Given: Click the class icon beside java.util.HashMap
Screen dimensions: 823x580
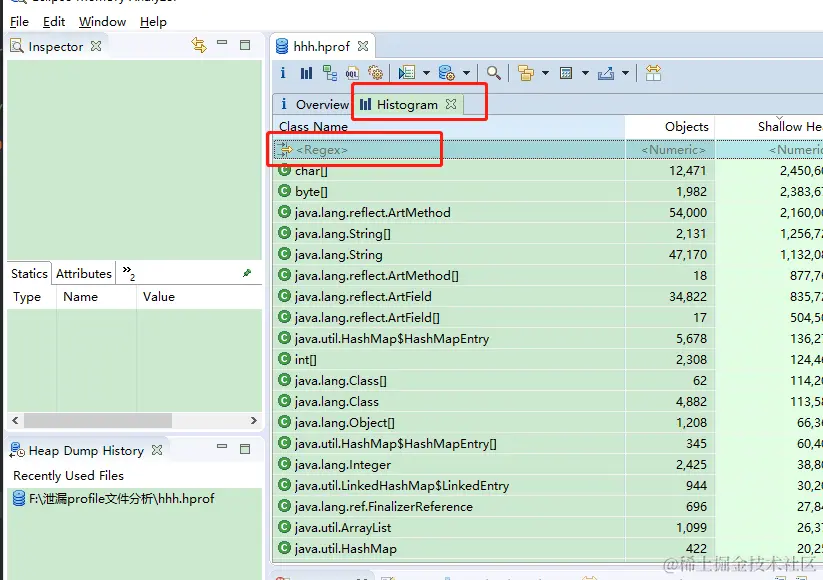Looking at the screenshot, I should click(x=284, y=548).
